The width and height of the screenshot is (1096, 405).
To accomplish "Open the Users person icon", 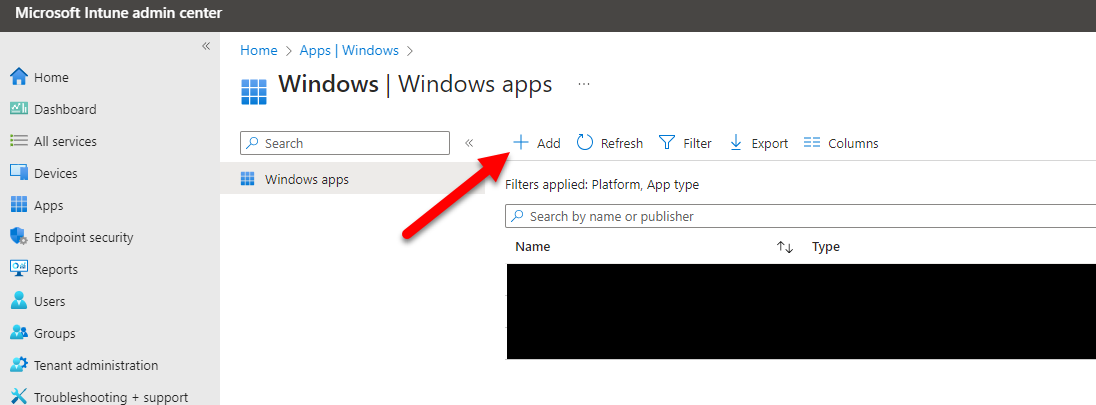I will coord(19,301).
